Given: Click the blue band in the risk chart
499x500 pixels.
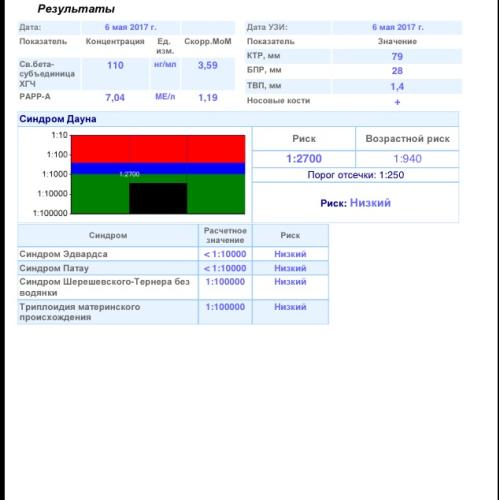Looking at the screenshot, I should (x=158, y=169).
